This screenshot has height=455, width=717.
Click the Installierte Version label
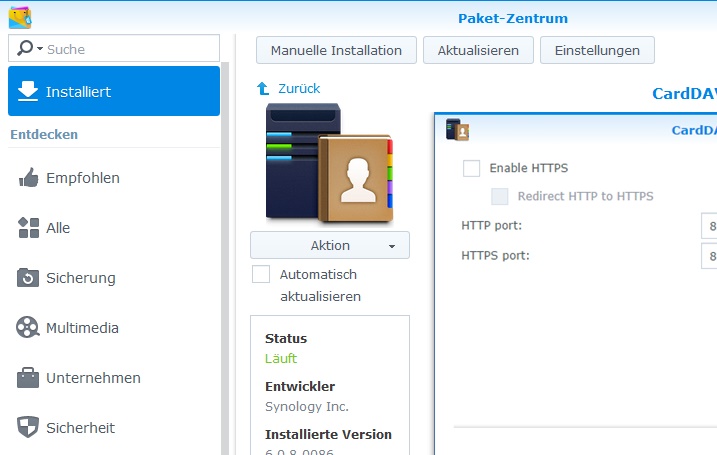tap(328, 434)
